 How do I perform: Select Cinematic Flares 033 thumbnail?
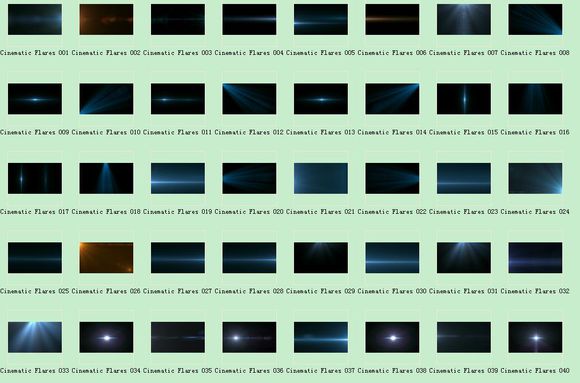pyautogui.click(x=35, y=337)
